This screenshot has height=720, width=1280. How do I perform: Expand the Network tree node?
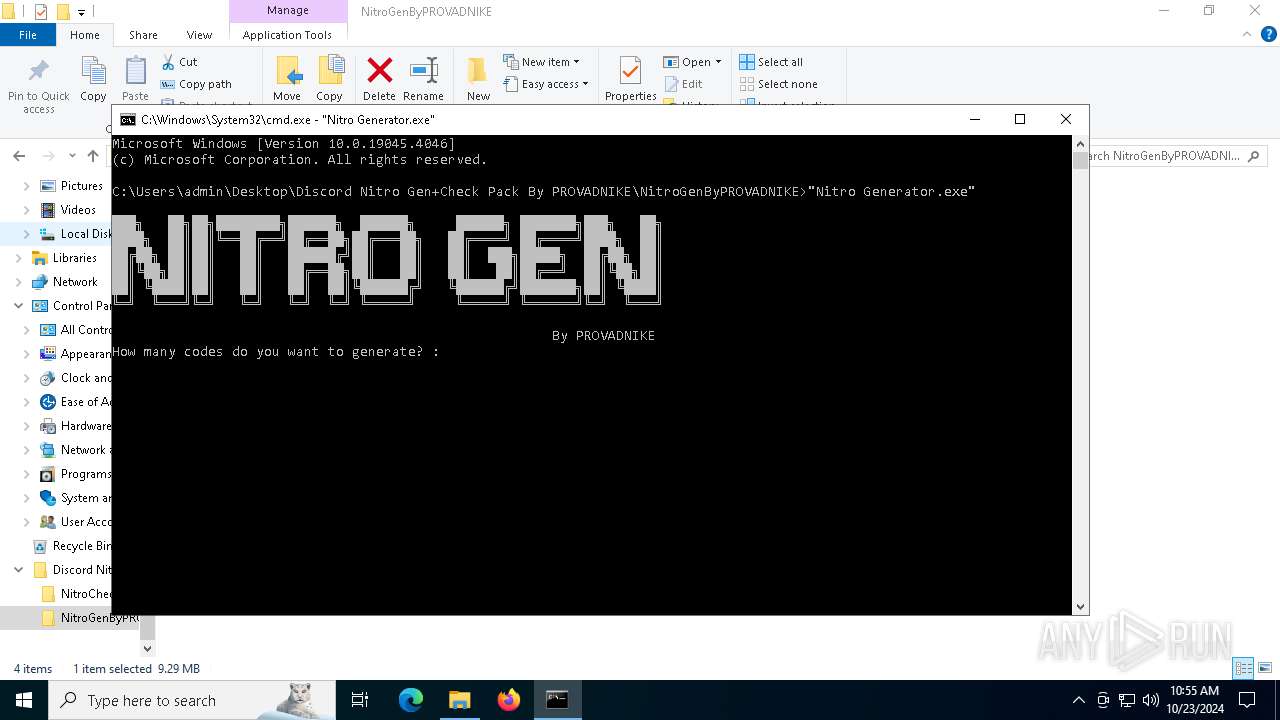(x=18, y=282)
